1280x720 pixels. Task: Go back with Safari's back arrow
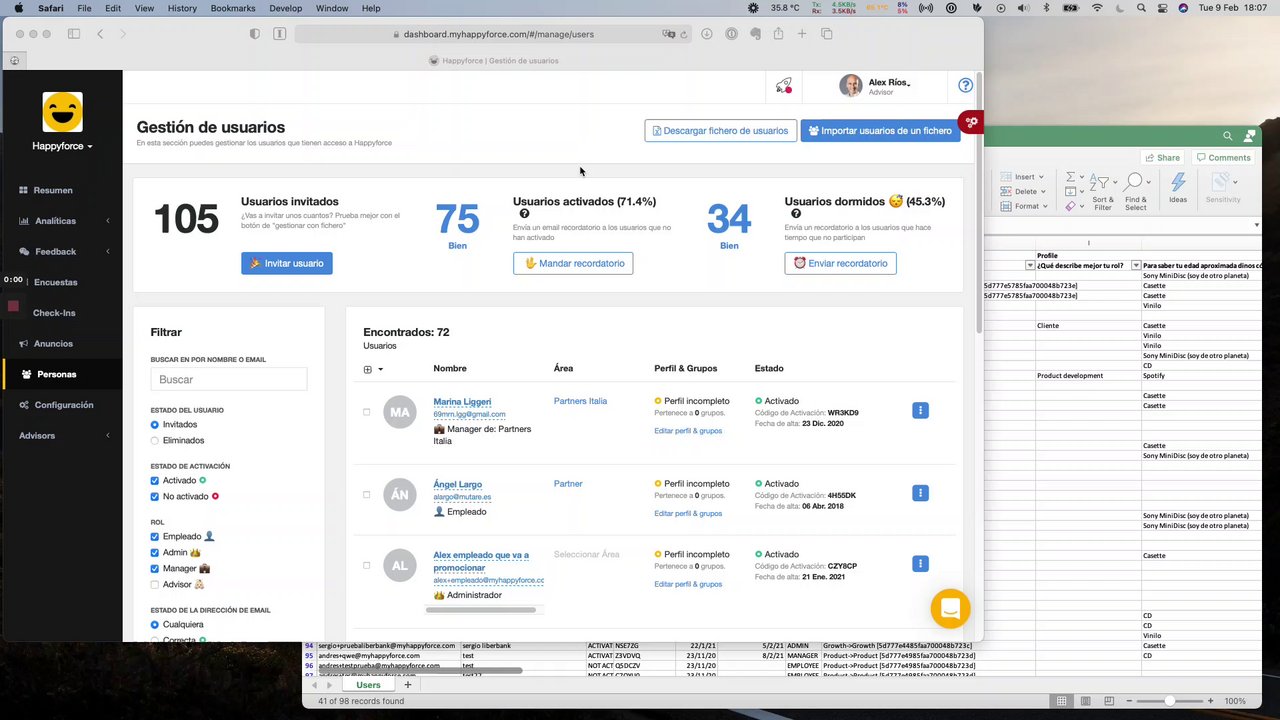(100, 34)
